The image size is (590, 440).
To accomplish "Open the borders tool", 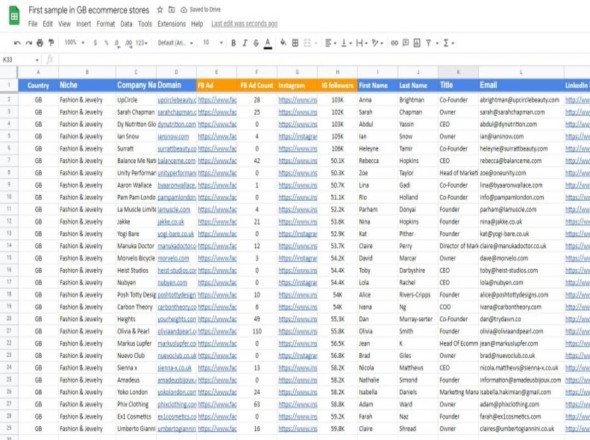I will click(295, 43).
